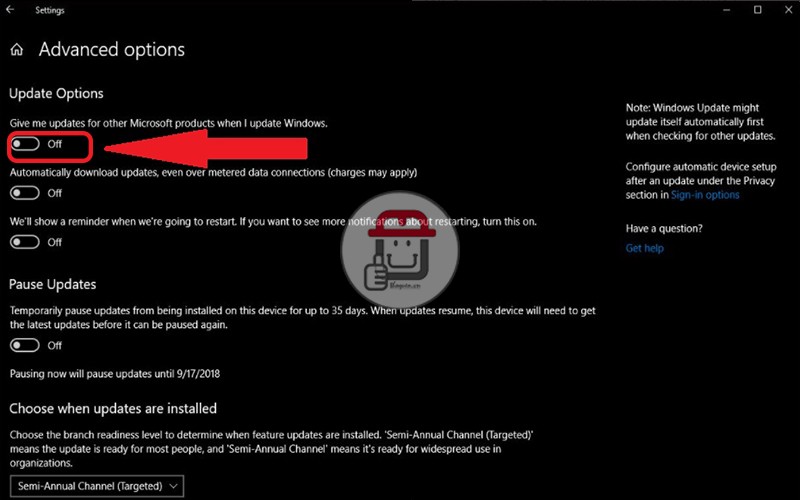The image size is (800, 500).
Task: Close the Settings window
Action: pyautogui.click(x=788, y=10)
